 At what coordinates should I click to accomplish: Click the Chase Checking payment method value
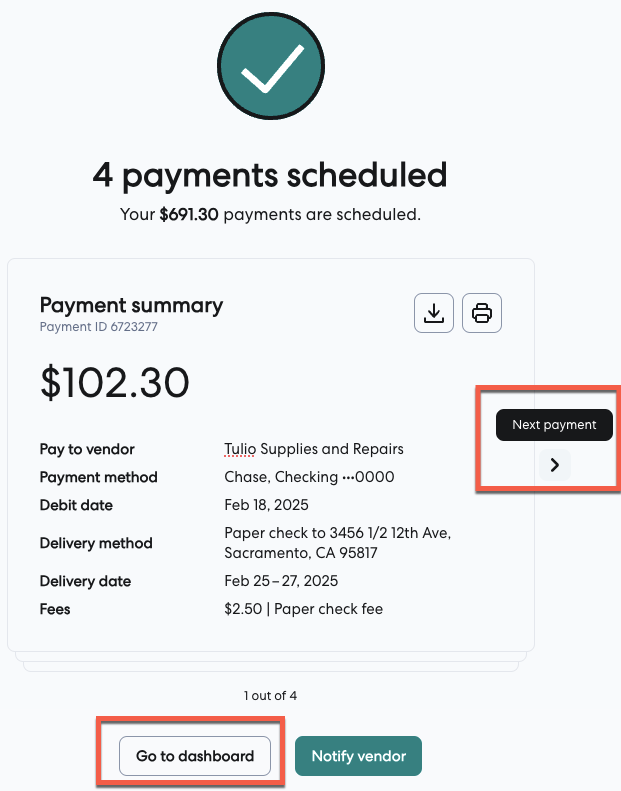tap(309, 477)
